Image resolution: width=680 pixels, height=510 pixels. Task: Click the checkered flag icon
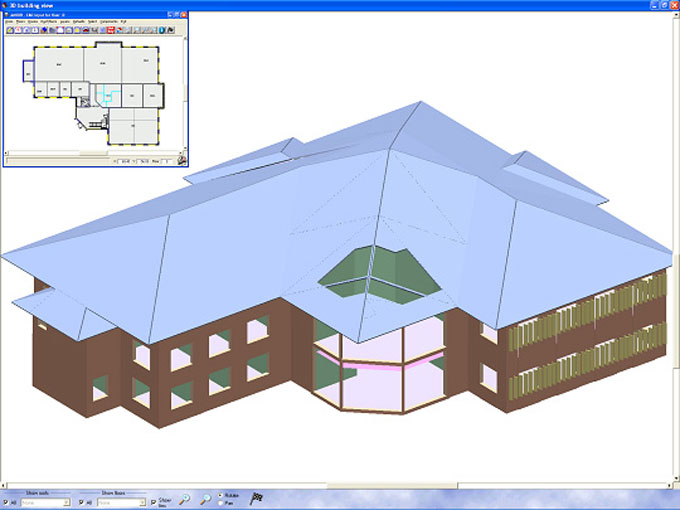[x=257, y=497]
